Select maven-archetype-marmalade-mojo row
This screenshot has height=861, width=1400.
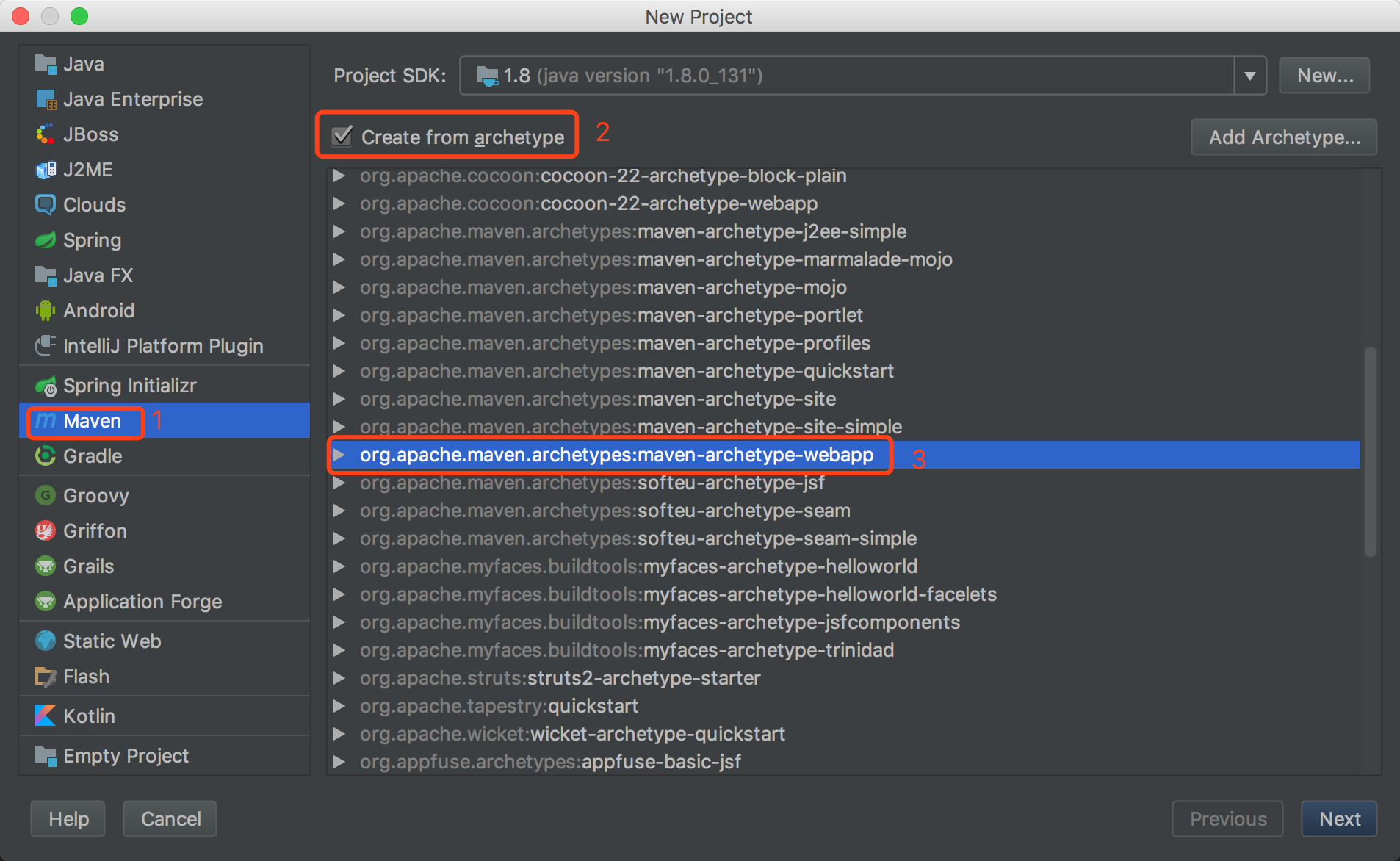pyautogui.click(x=843, y=259)
